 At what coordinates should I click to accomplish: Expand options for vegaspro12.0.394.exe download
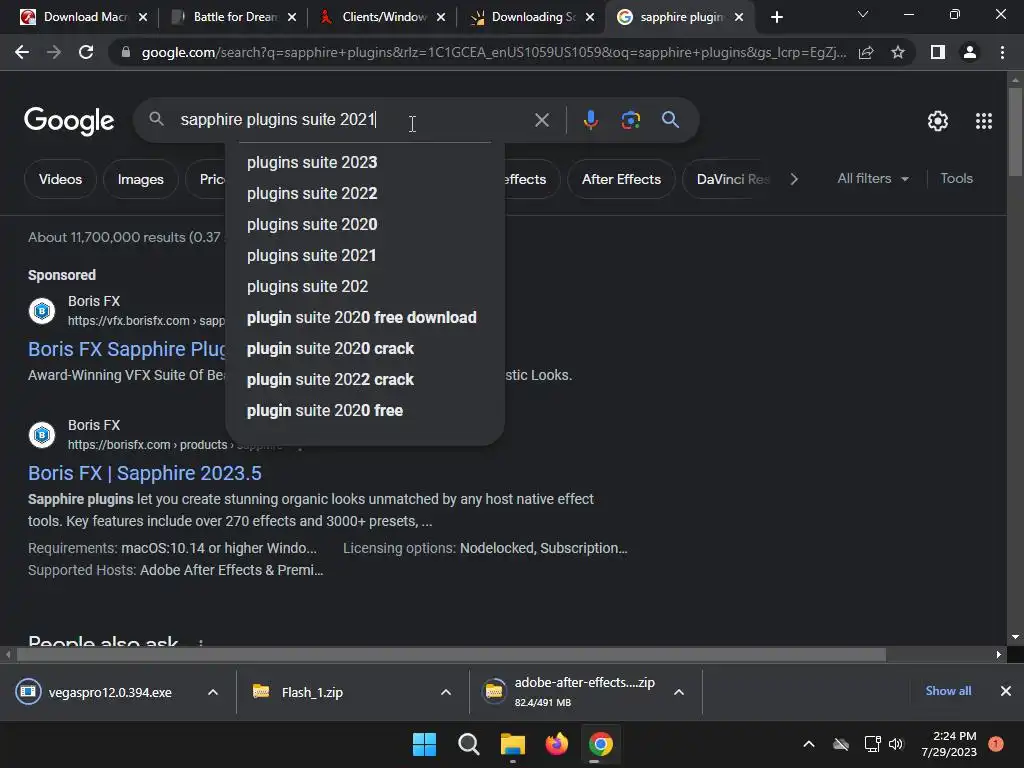(x=213, y=692)
